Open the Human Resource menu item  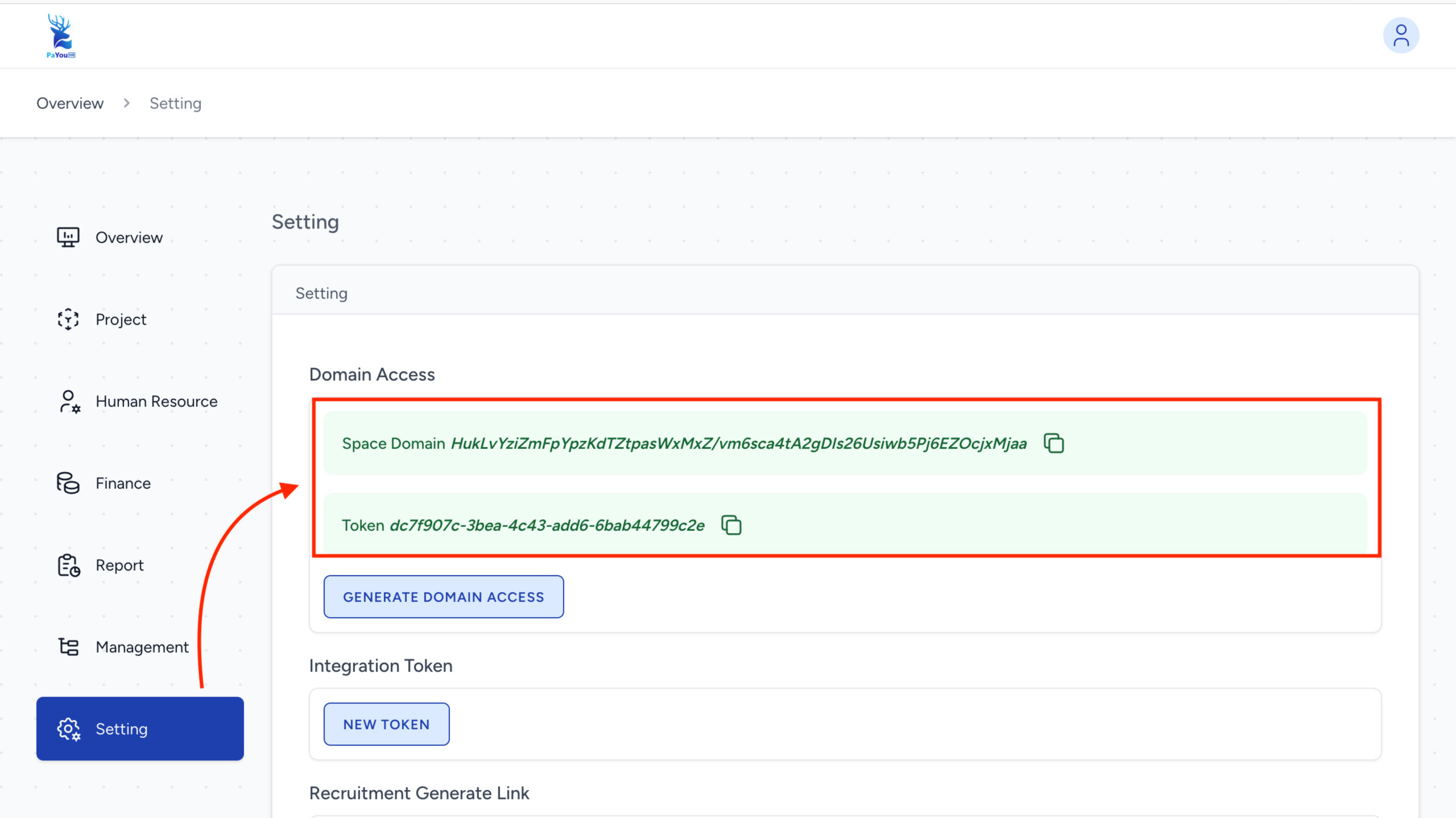pos(156,402)
